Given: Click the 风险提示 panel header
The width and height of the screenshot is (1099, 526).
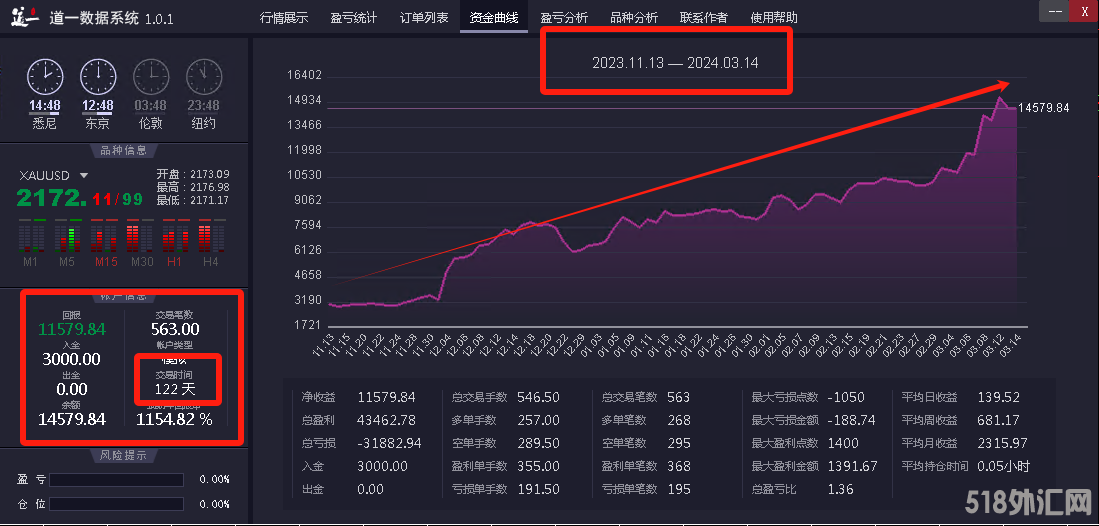Looking at the screenshot, I should (124, 455).
